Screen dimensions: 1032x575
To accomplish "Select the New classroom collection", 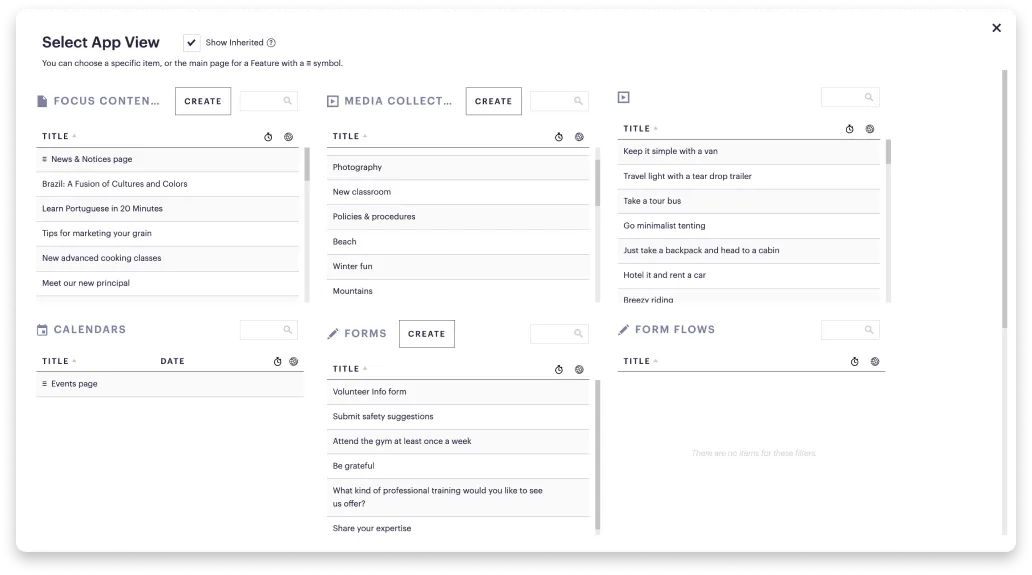I will pyautogui.click(x=458, y=192).
